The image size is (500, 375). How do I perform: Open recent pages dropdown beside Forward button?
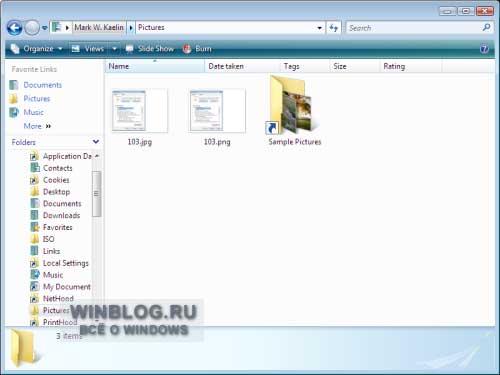click(45, 28)
